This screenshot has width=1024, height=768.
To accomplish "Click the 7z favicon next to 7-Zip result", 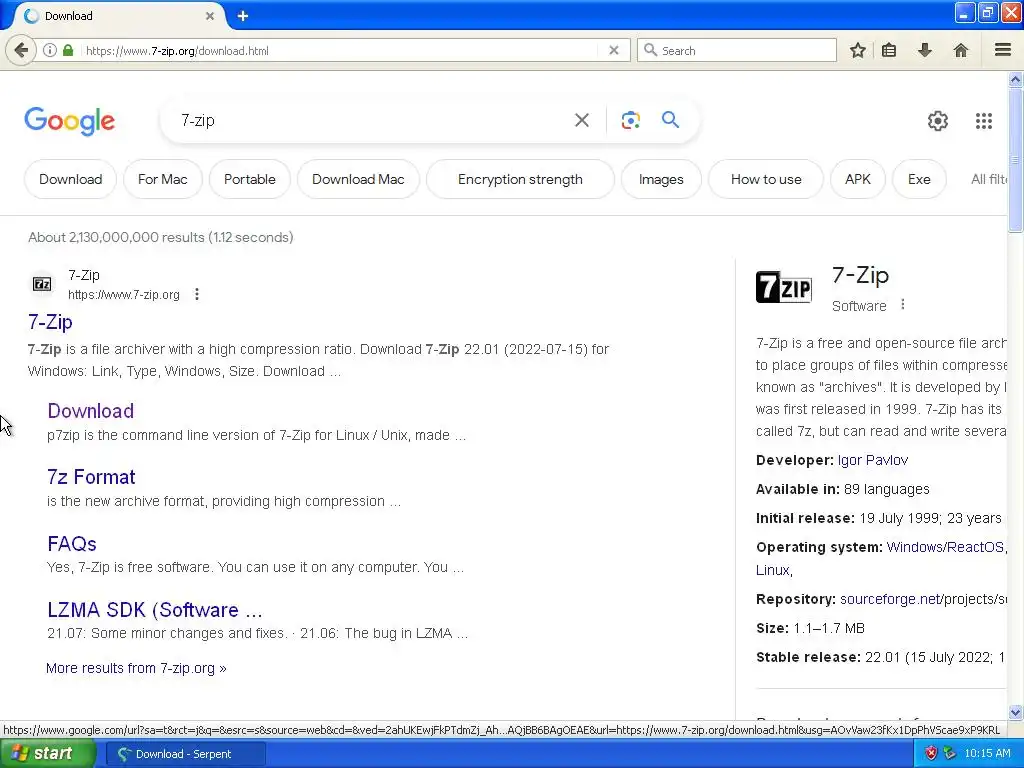I will pos(42,284).
